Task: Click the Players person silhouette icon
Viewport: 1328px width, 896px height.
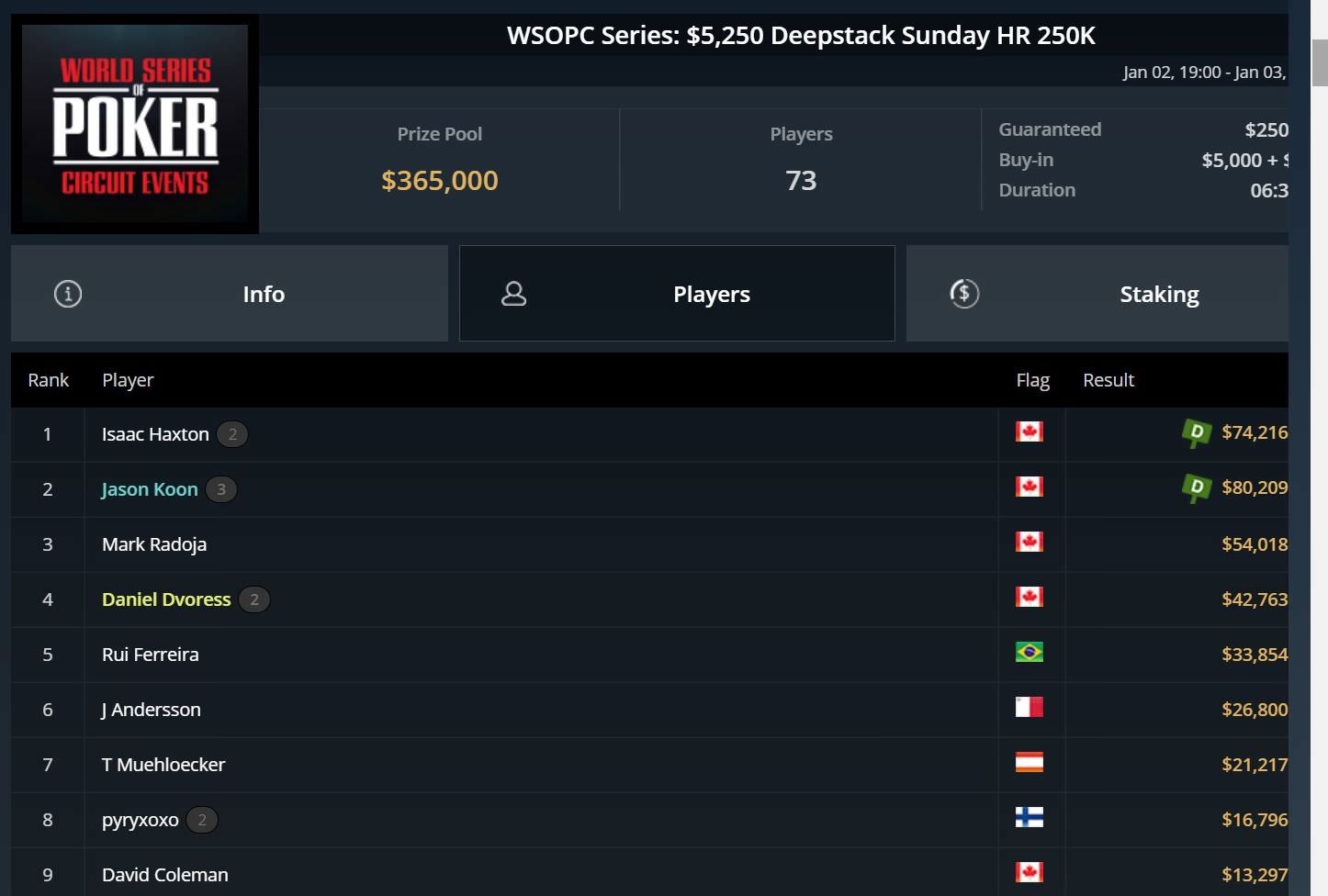Action: (x=513, y=294)
